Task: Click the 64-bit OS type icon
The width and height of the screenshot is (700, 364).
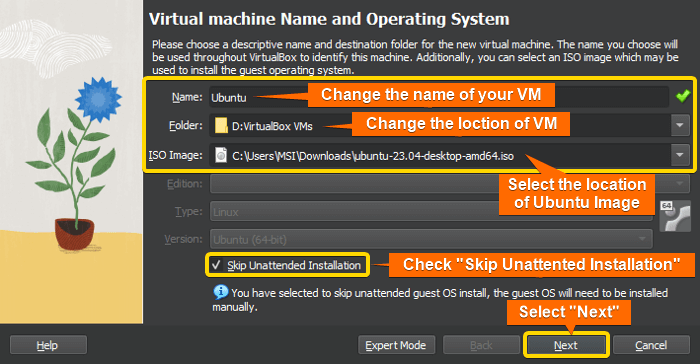Action: [675, 216]
